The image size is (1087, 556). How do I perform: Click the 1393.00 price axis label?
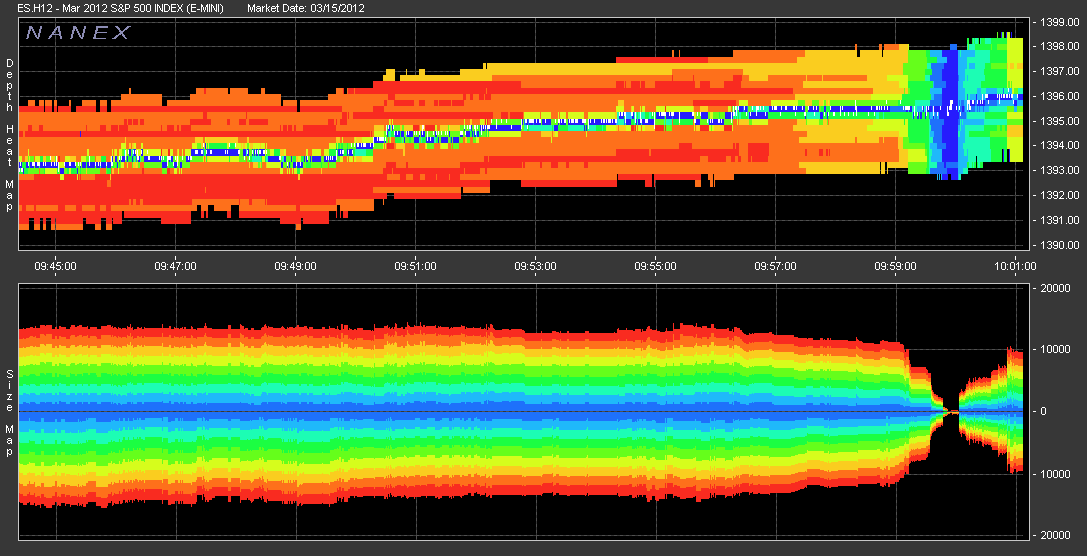point(1060,171)
